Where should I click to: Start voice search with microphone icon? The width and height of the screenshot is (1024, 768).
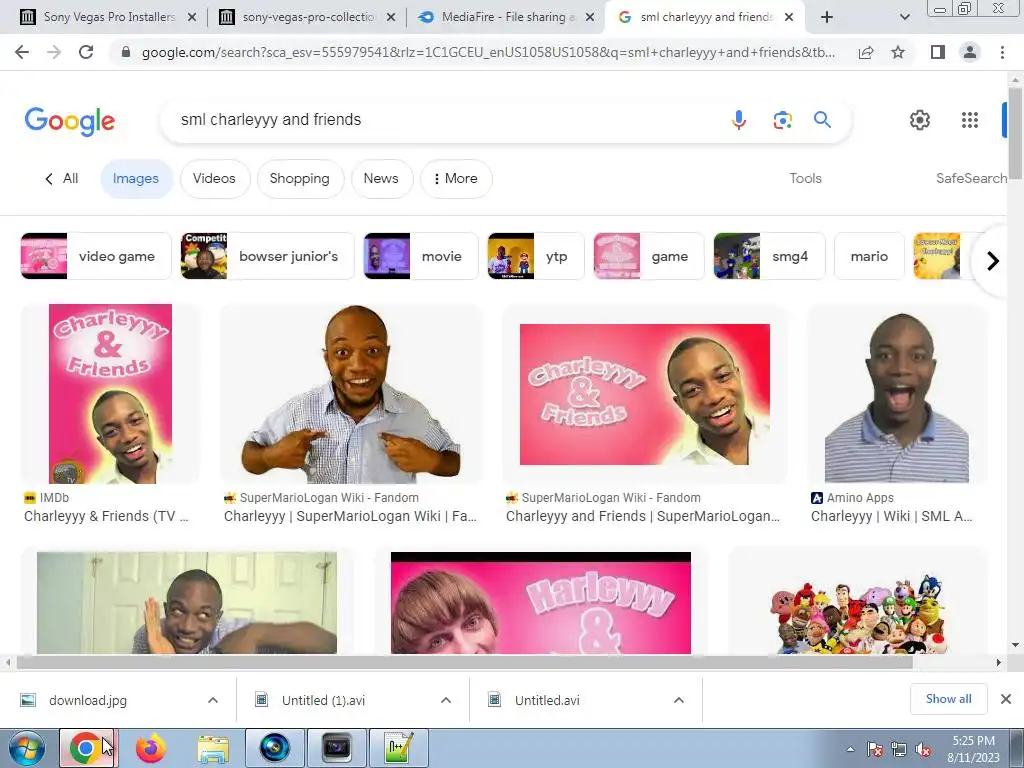pos(739,120)
